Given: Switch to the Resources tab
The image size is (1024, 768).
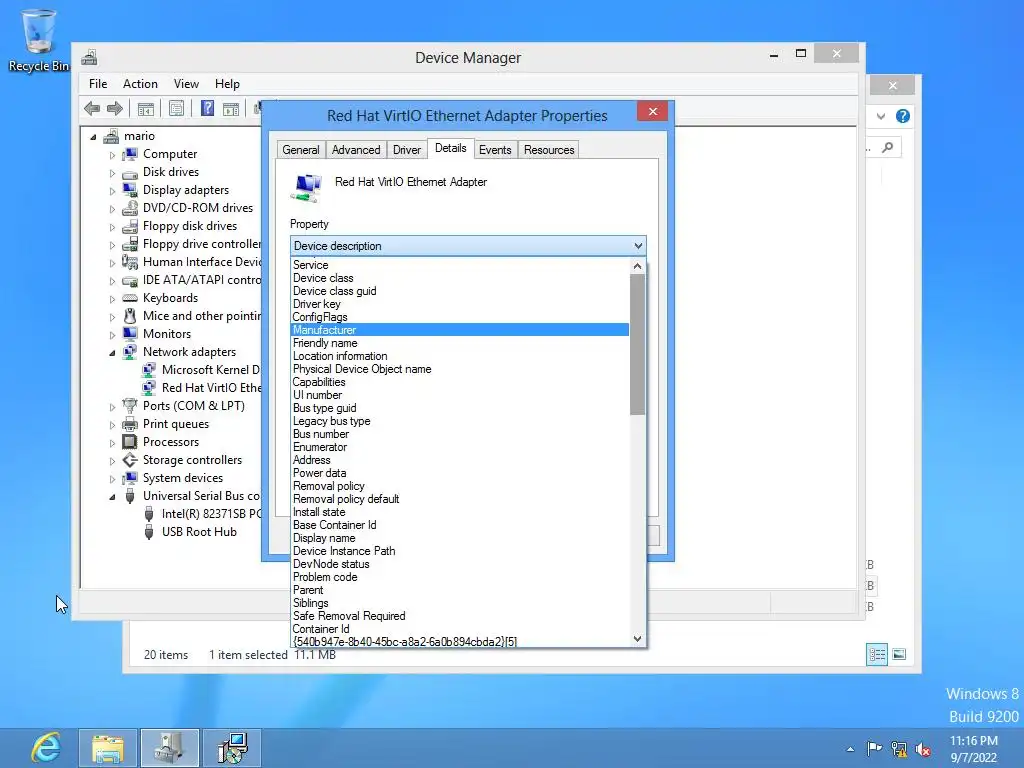Looking at the screenshot, I should pyautogui.click(x=549, y=150).
